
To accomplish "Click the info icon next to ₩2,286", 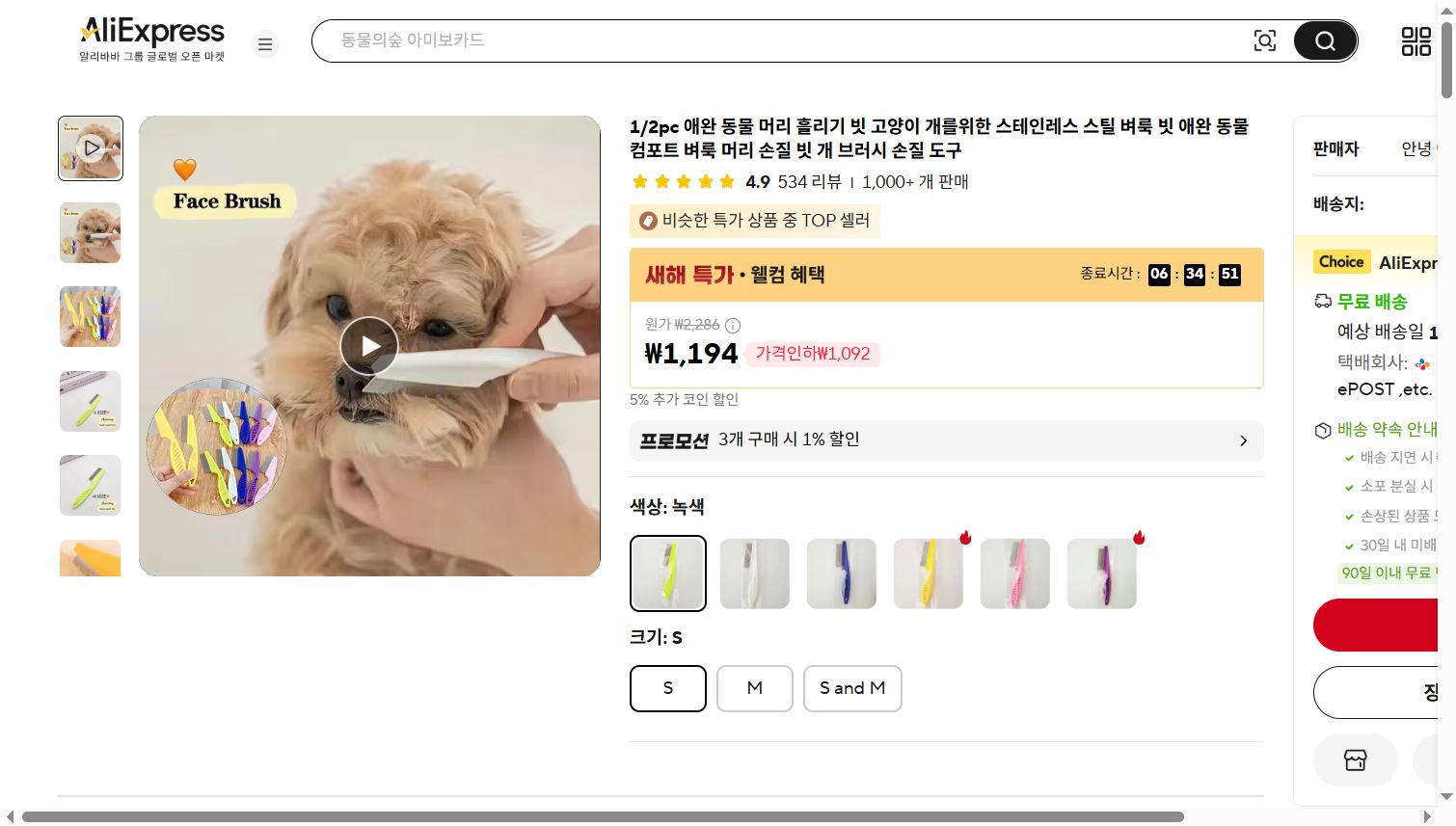I will coord(733,326).
